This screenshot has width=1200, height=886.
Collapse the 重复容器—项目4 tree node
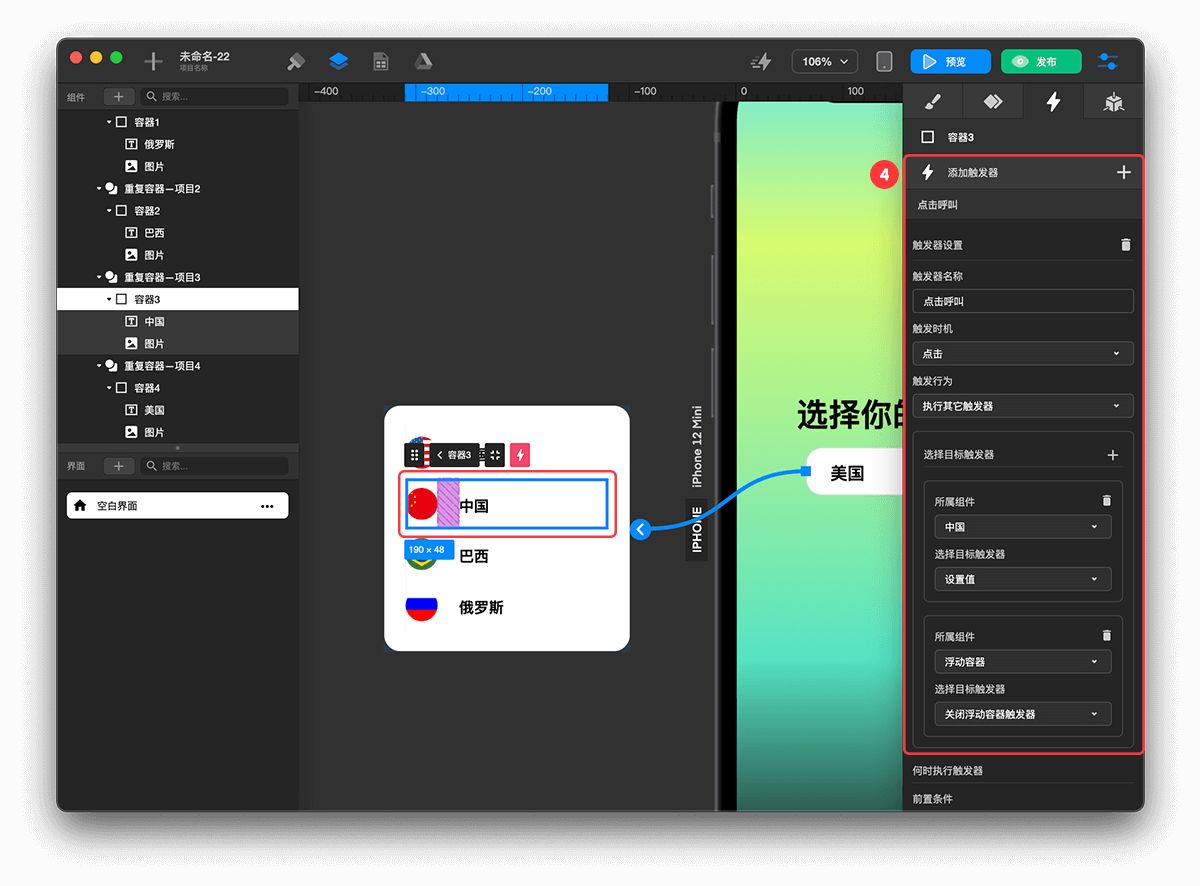tap(99, 366)
